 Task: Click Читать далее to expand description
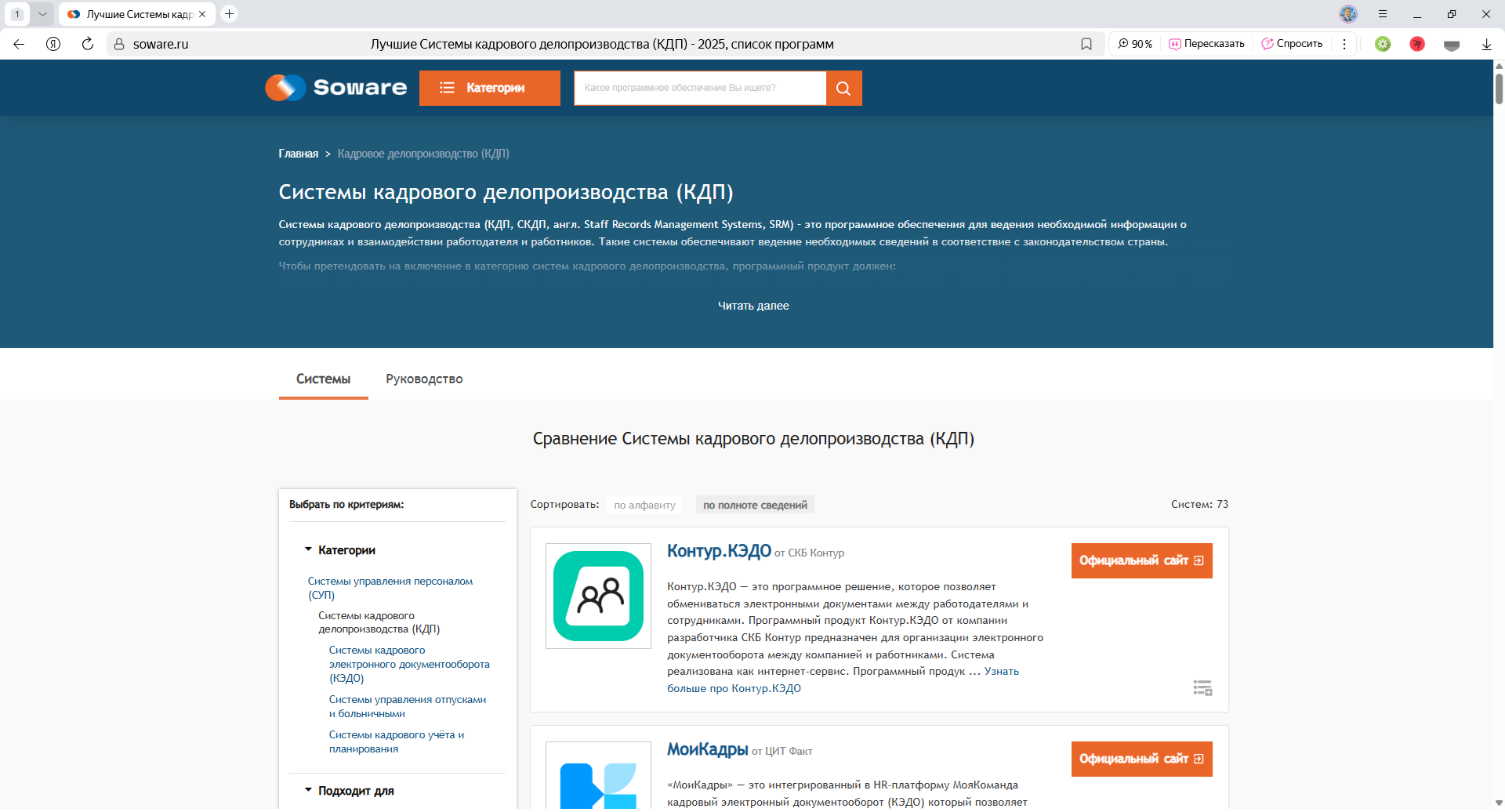tap(753, 306)
